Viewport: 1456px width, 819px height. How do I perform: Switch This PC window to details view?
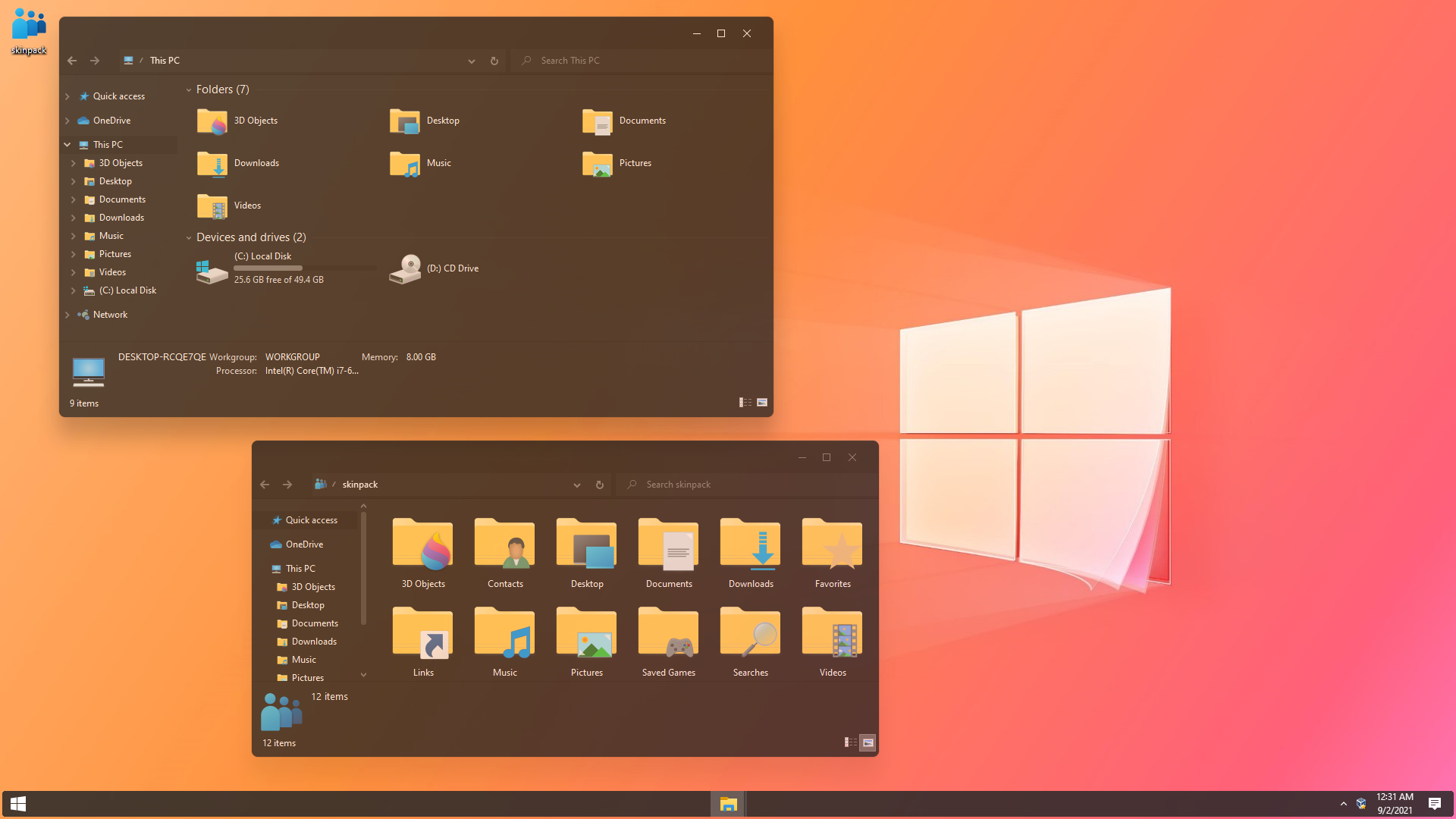[745, 403]
